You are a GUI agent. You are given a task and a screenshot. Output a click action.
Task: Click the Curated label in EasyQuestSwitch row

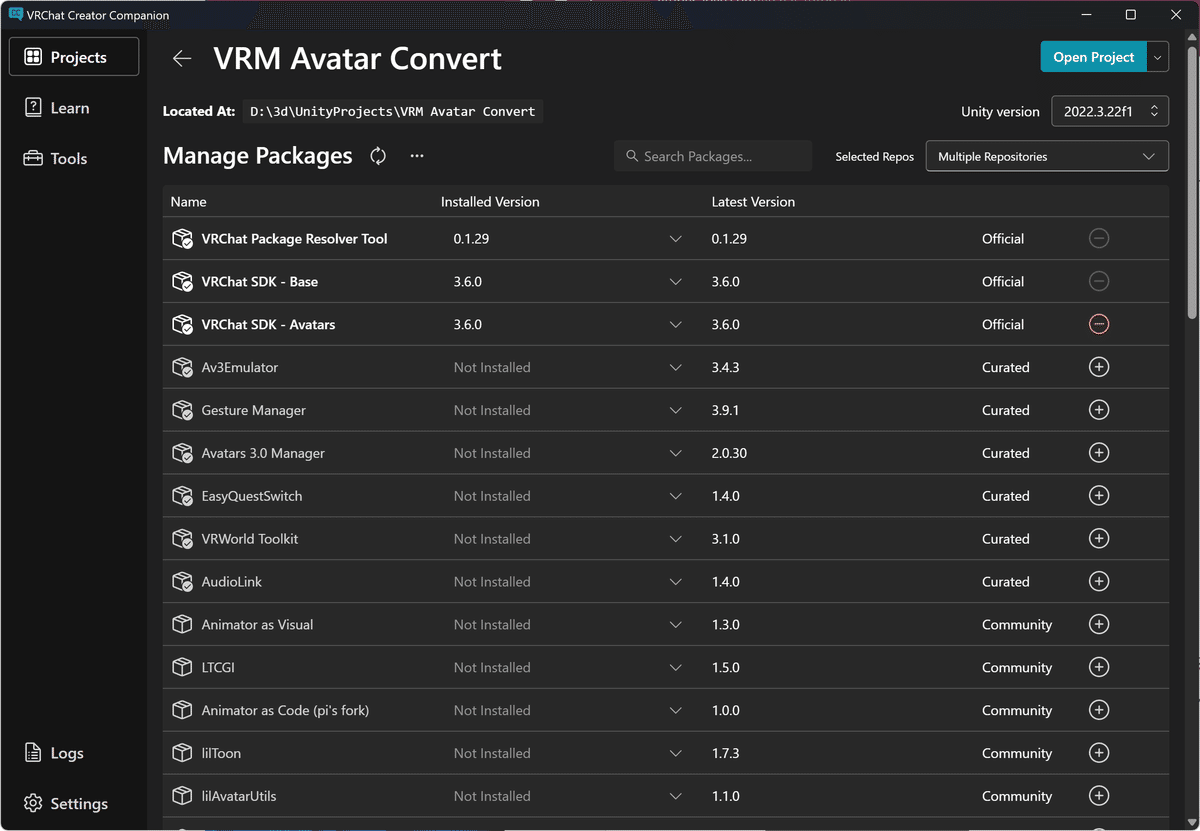click(1005, 496)
